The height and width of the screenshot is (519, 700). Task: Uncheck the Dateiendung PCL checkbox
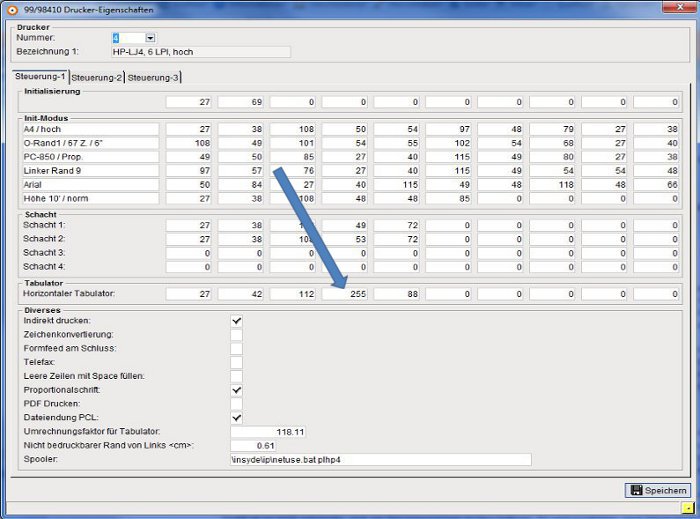(x=237, y=418)
